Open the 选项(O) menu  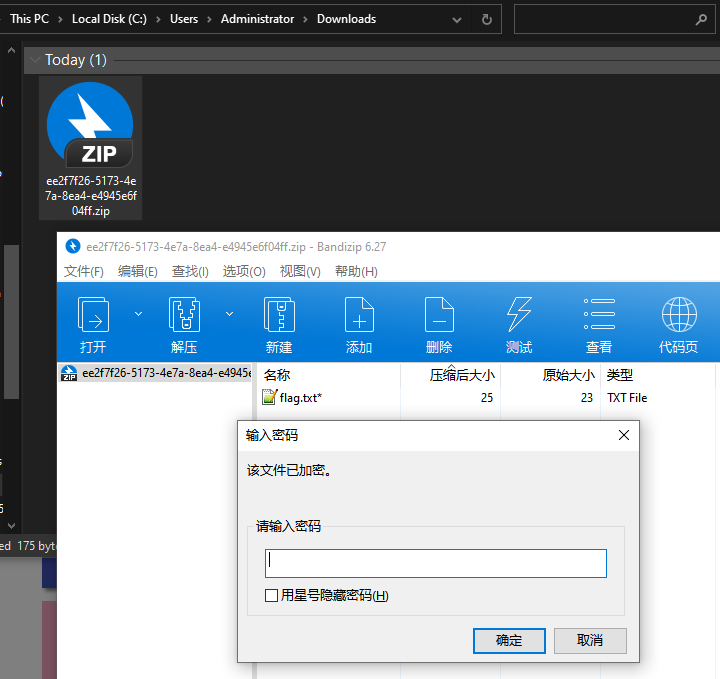tap(244, 271)
